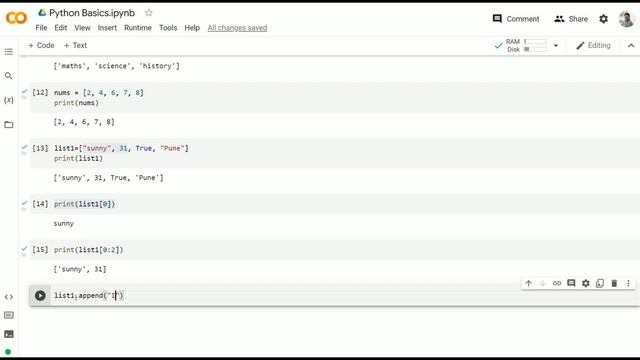The height and width of the screenshot is (360, 640).
Task: Add a new Code cell
Action: click(x=41, y=45)
